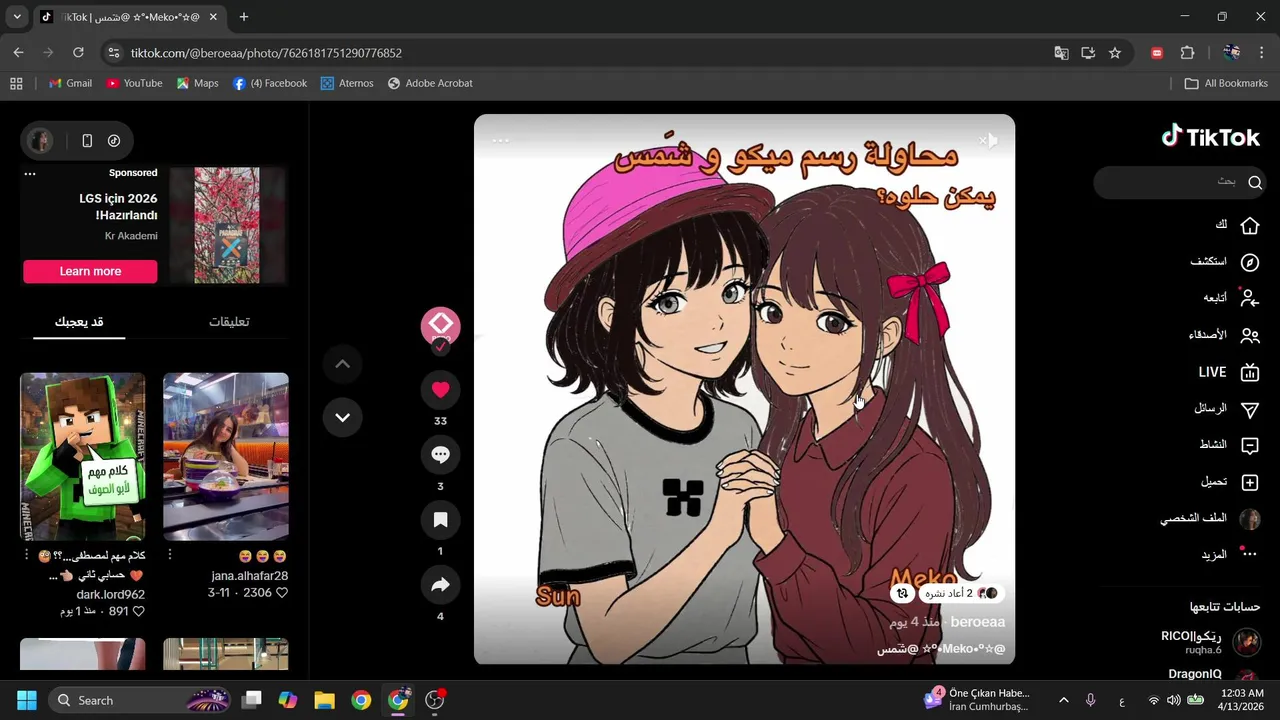Open the compass icon in the floating pill
The image size is (1280, 720).
coord(114,141)
